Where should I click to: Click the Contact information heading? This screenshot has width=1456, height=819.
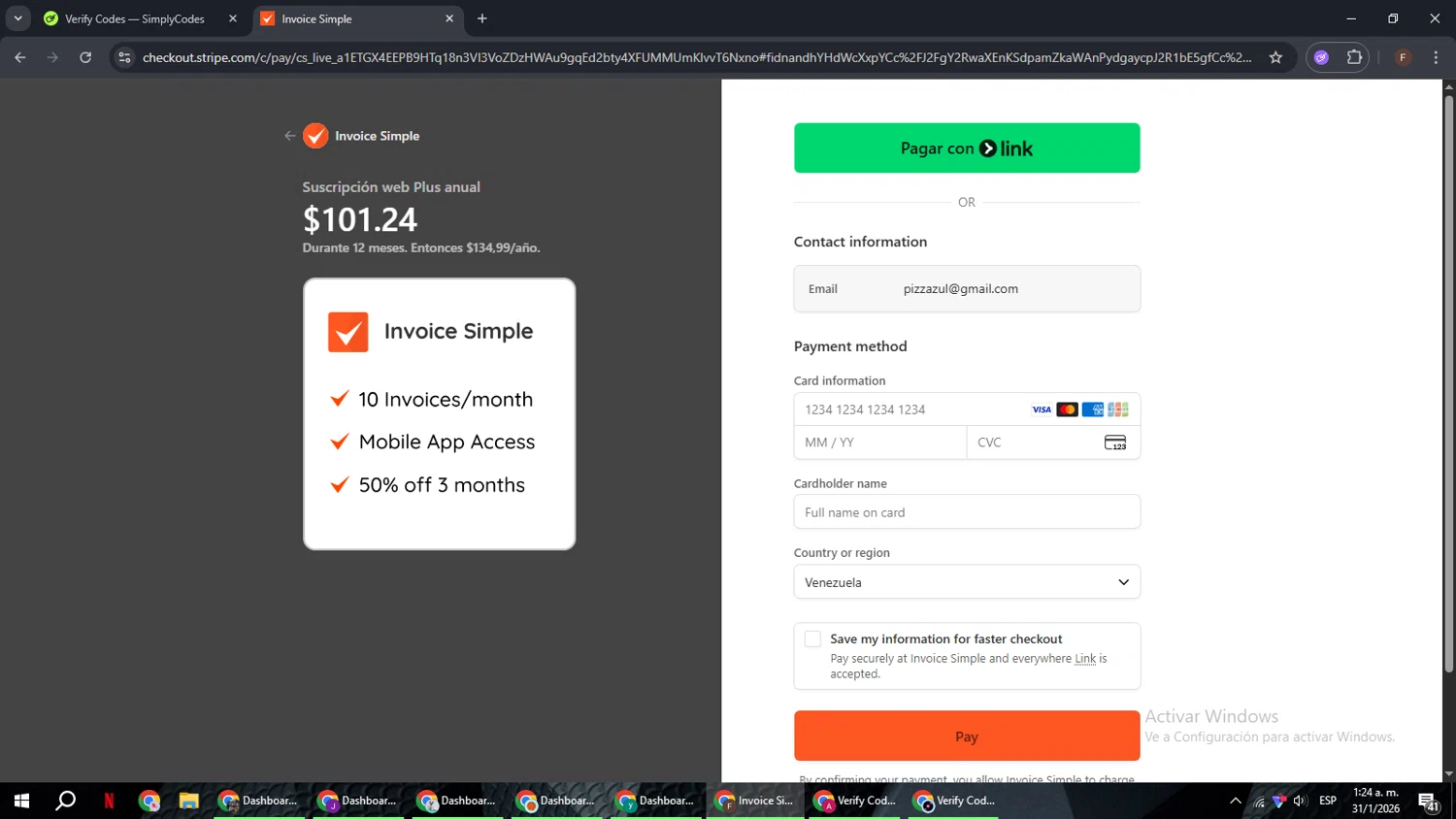pyautogui.click(x=860, y=242)
